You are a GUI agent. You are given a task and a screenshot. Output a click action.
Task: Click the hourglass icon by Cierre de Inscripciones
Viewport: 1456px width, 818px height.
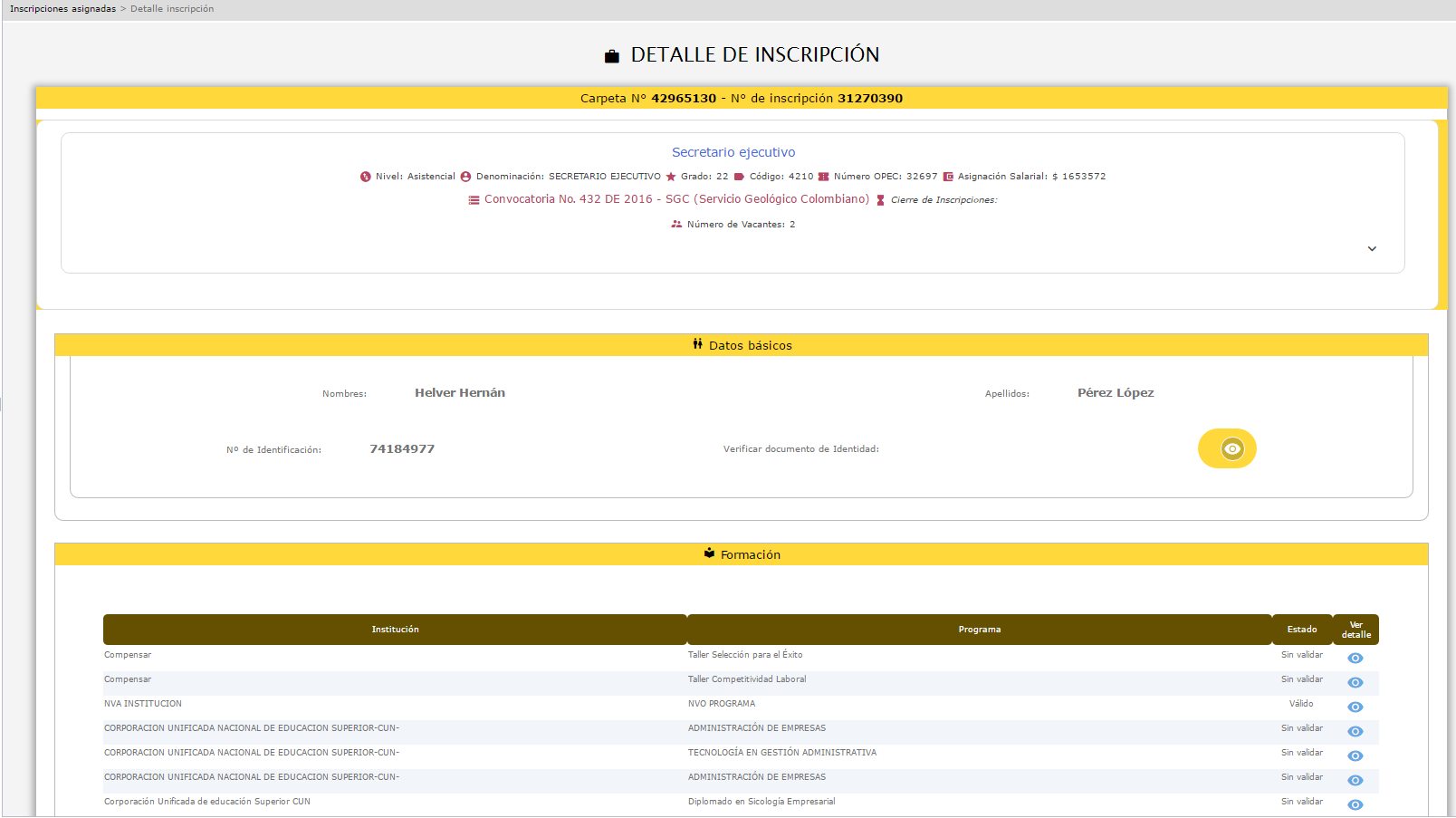click(x=880, y=200)
